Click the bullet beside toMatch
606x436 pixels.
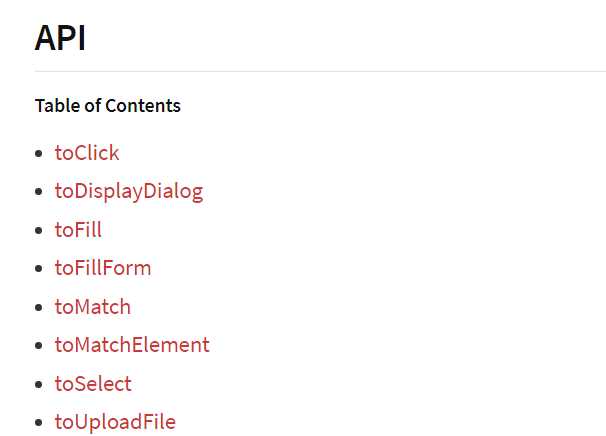pos(38,307)
